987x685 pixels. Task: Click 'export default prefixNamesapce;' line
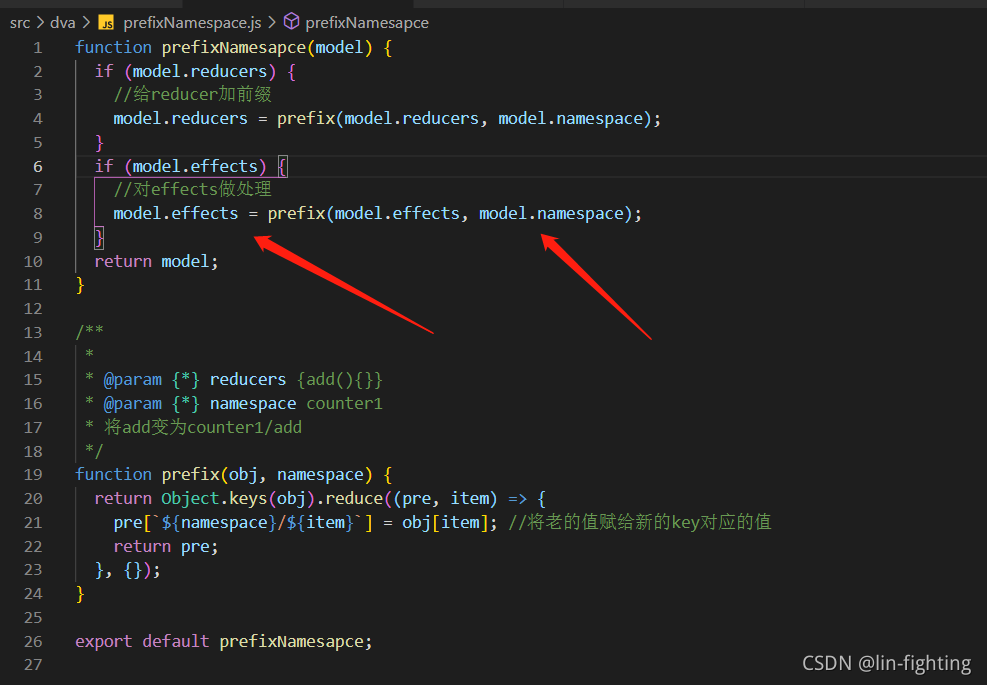[x=223, y=642]
